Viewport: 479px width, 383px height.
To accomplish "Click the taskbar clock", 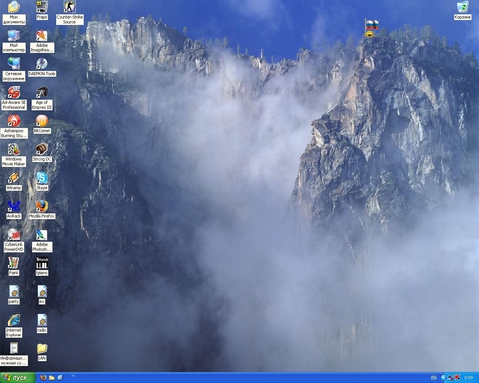I will click(x=469, y=378).
